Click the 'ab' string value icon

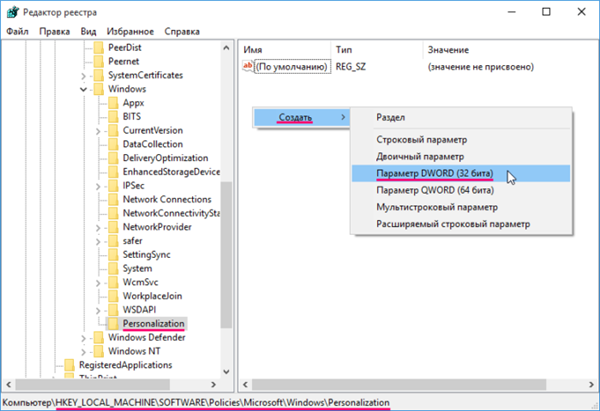[x=248, y=66]
